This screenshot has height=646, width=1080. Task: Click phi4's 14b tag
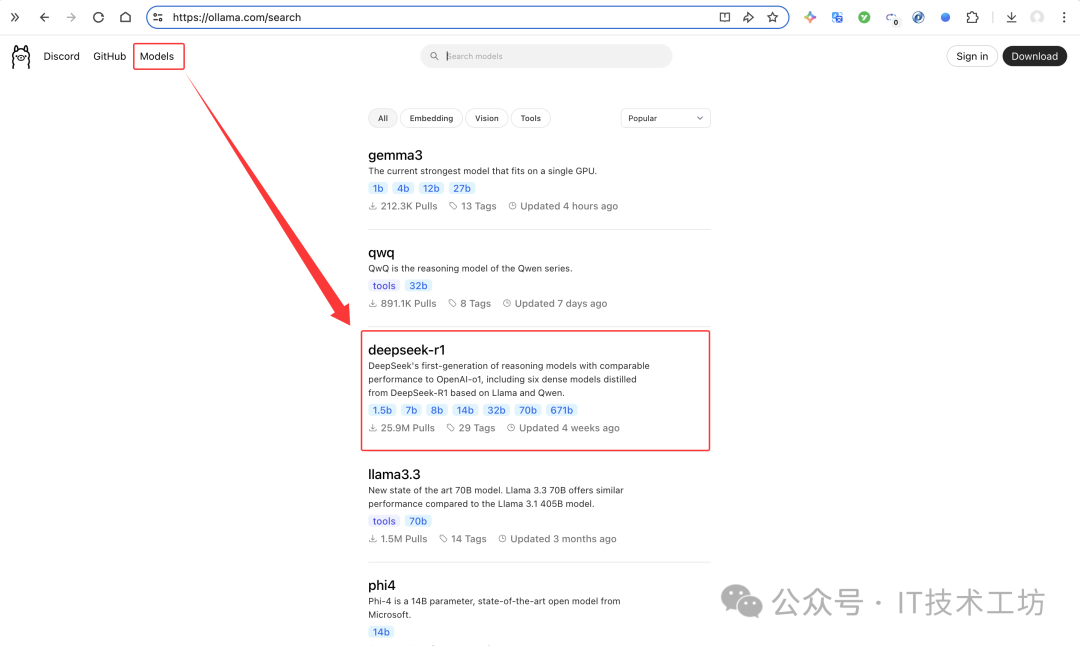pyautogui.click(x=381, y=632)
